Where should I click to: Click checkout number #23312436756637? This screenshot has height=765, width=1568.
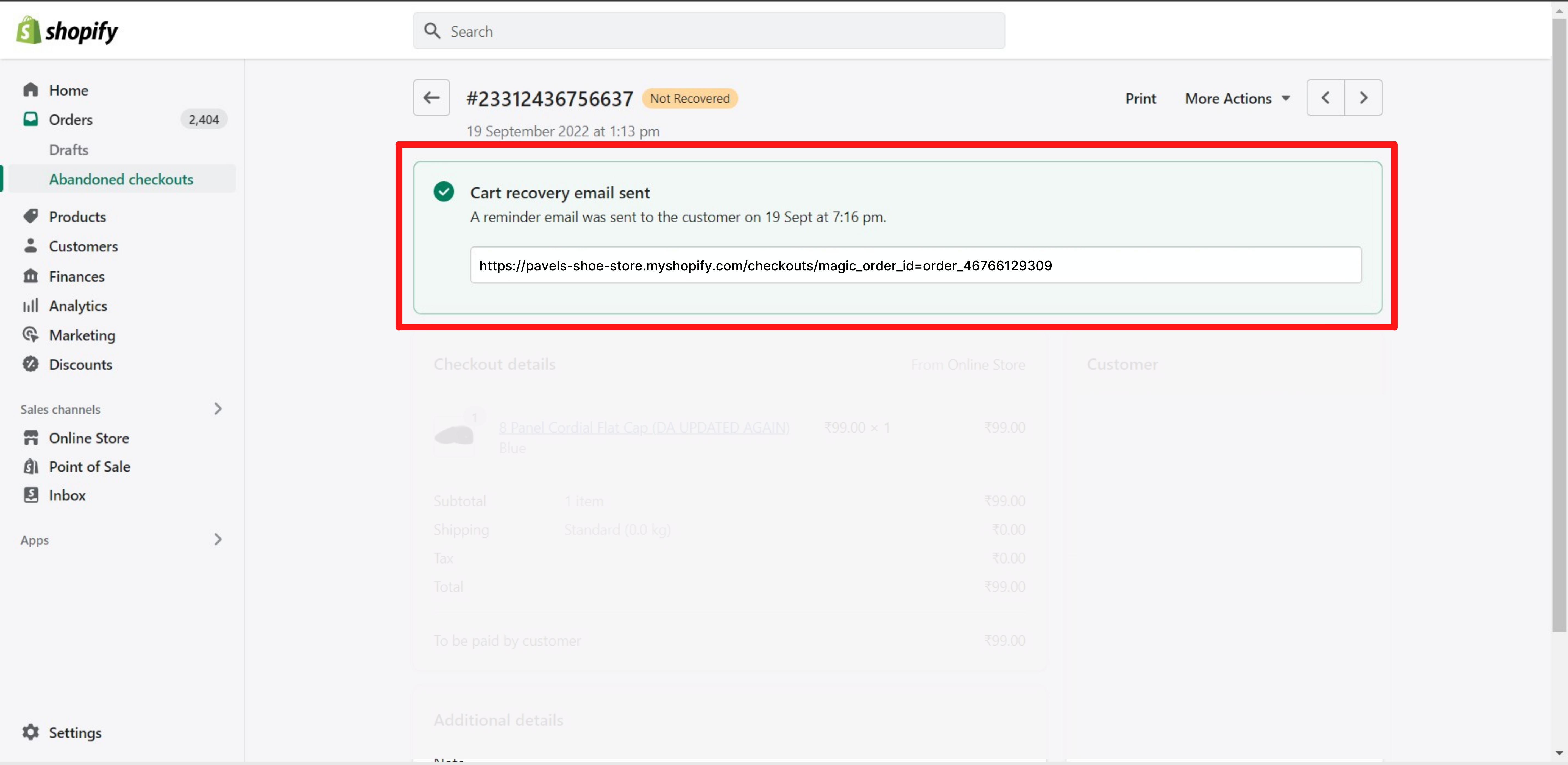coord(550,99)
